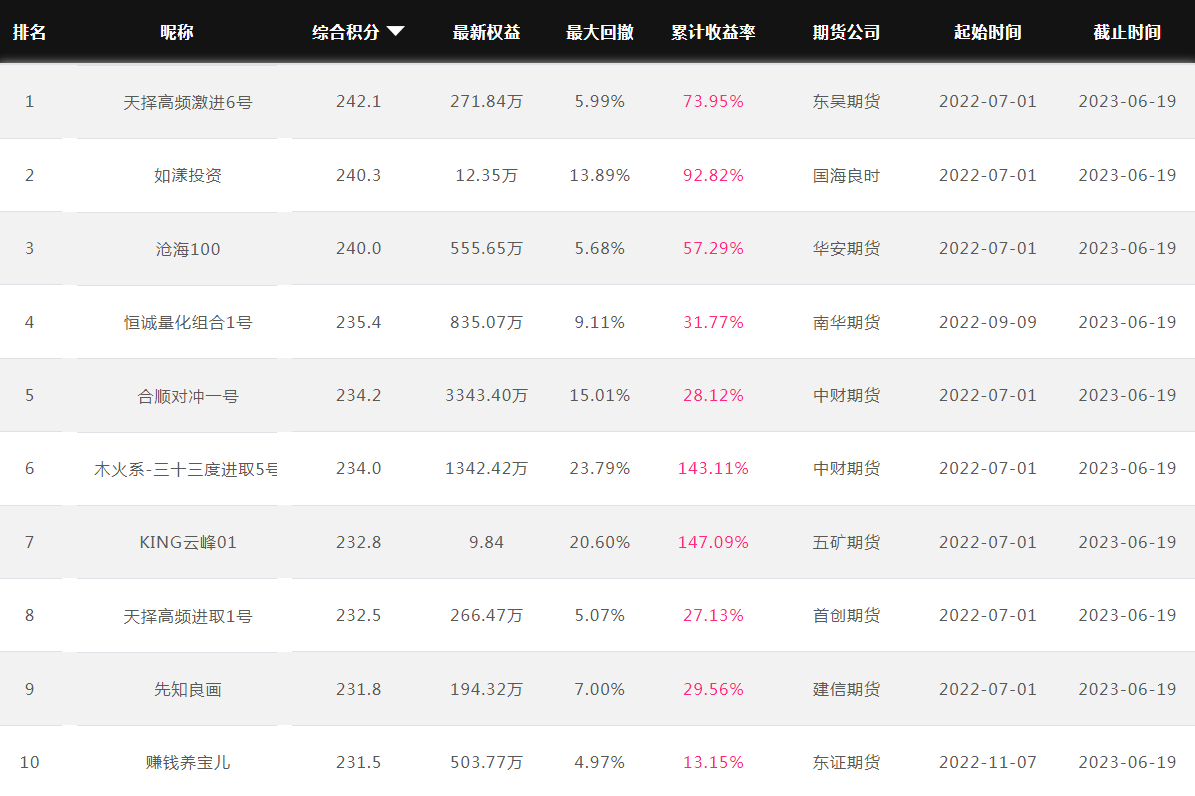Select return rate 73.95%

tap(713, 101)
